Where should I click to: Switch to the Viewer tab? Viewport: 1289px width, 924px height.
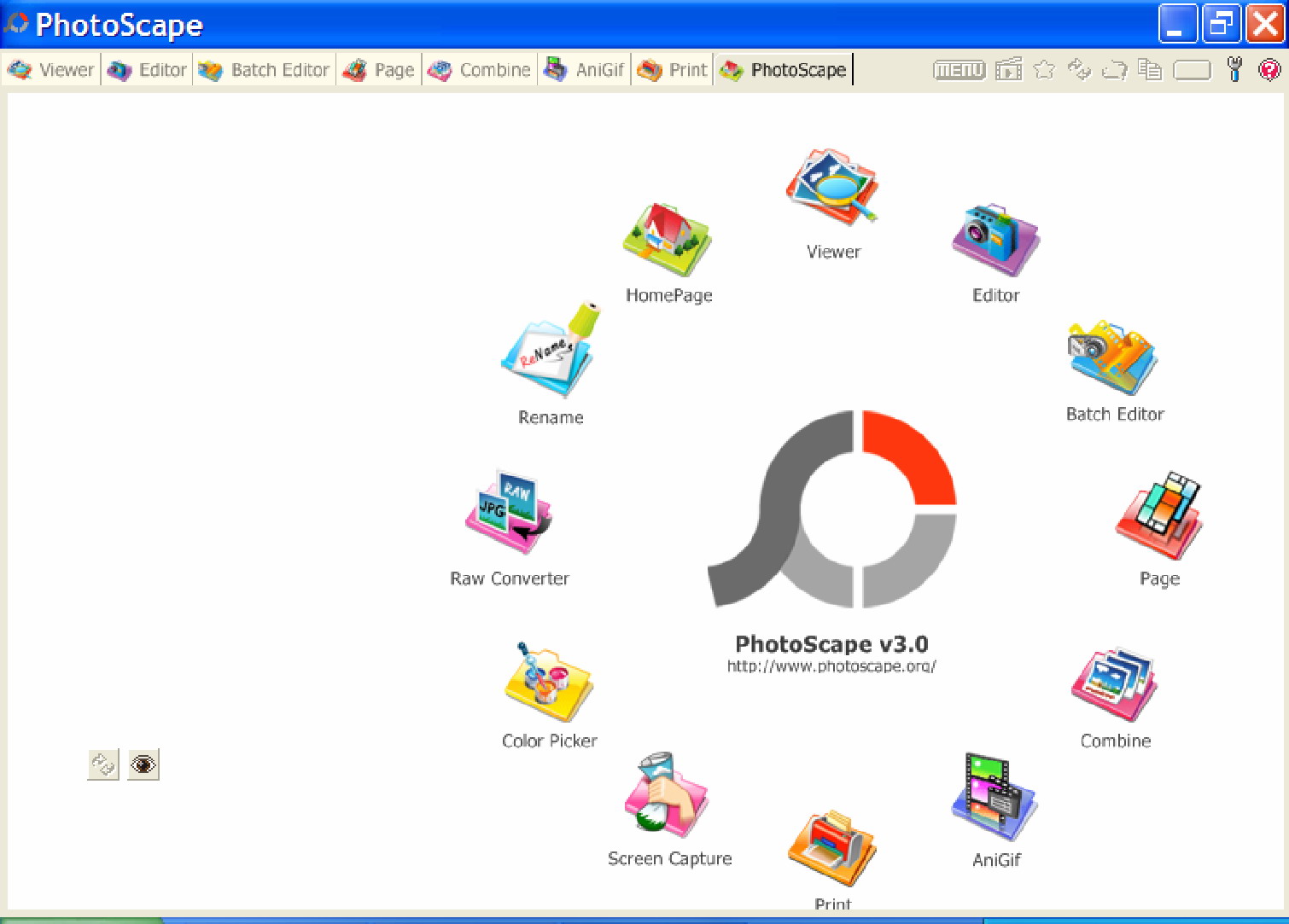tap(51, 70)
